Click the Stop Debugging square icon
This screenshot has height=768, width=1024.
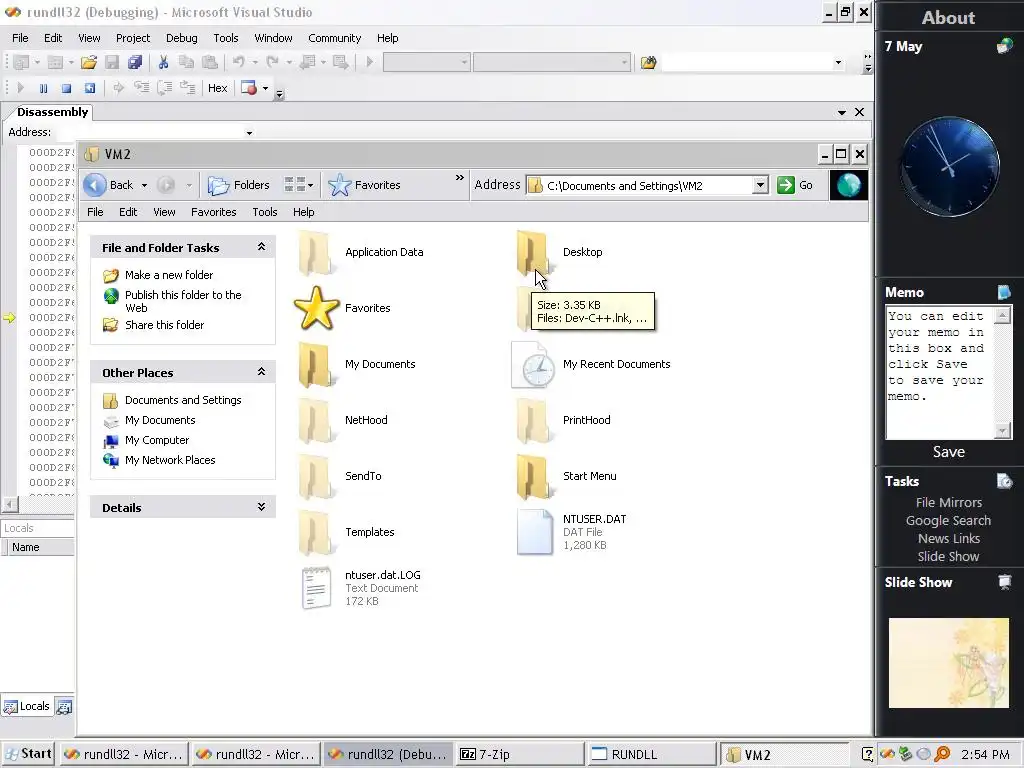click(x=66, y=88)
